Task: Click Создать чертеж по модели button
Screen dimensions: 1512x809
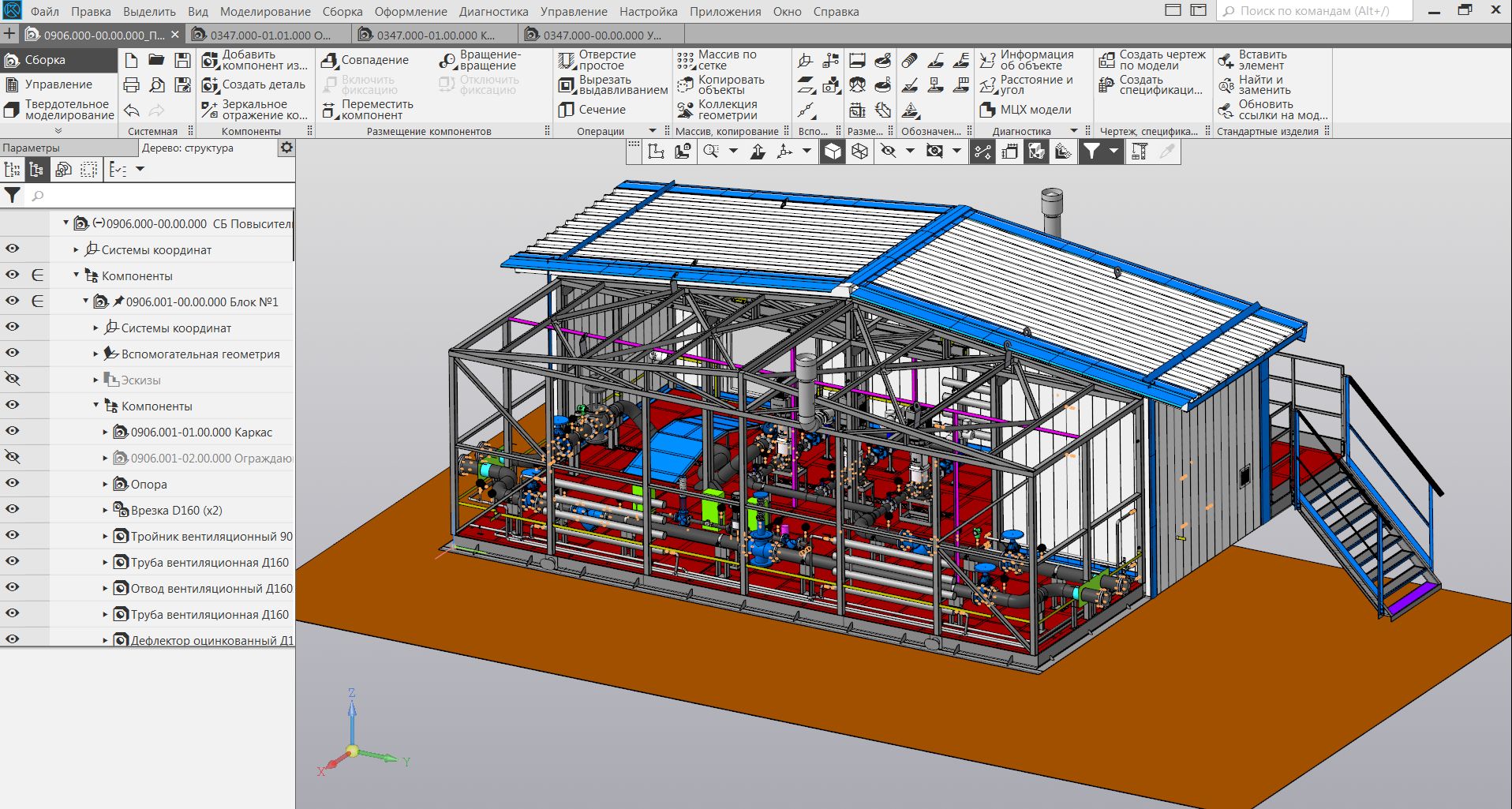Action: click(1153, 60)
